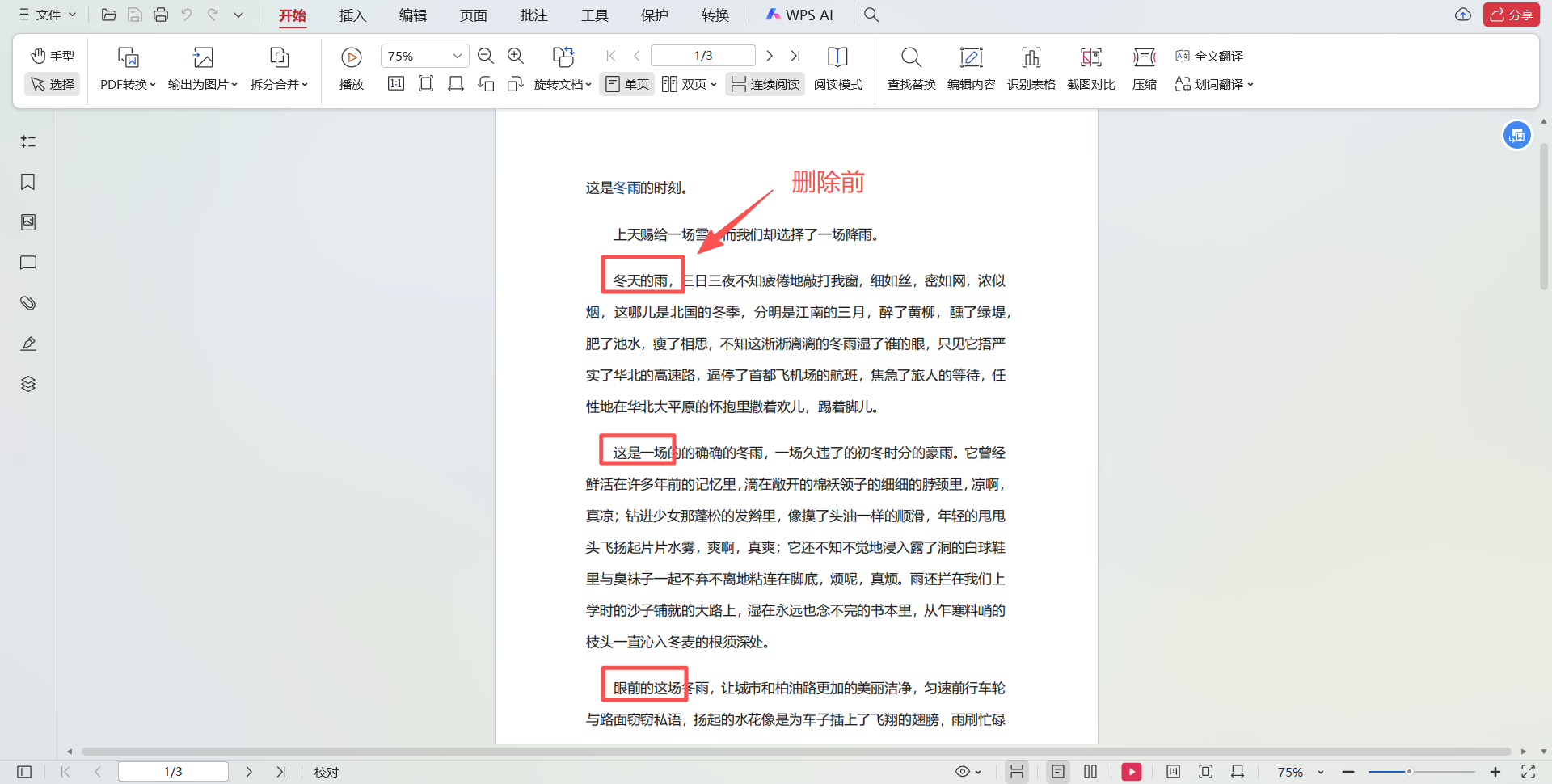
Task: Open the 截图对比 screenshot compare tool
Action: tap(1090, 69)
